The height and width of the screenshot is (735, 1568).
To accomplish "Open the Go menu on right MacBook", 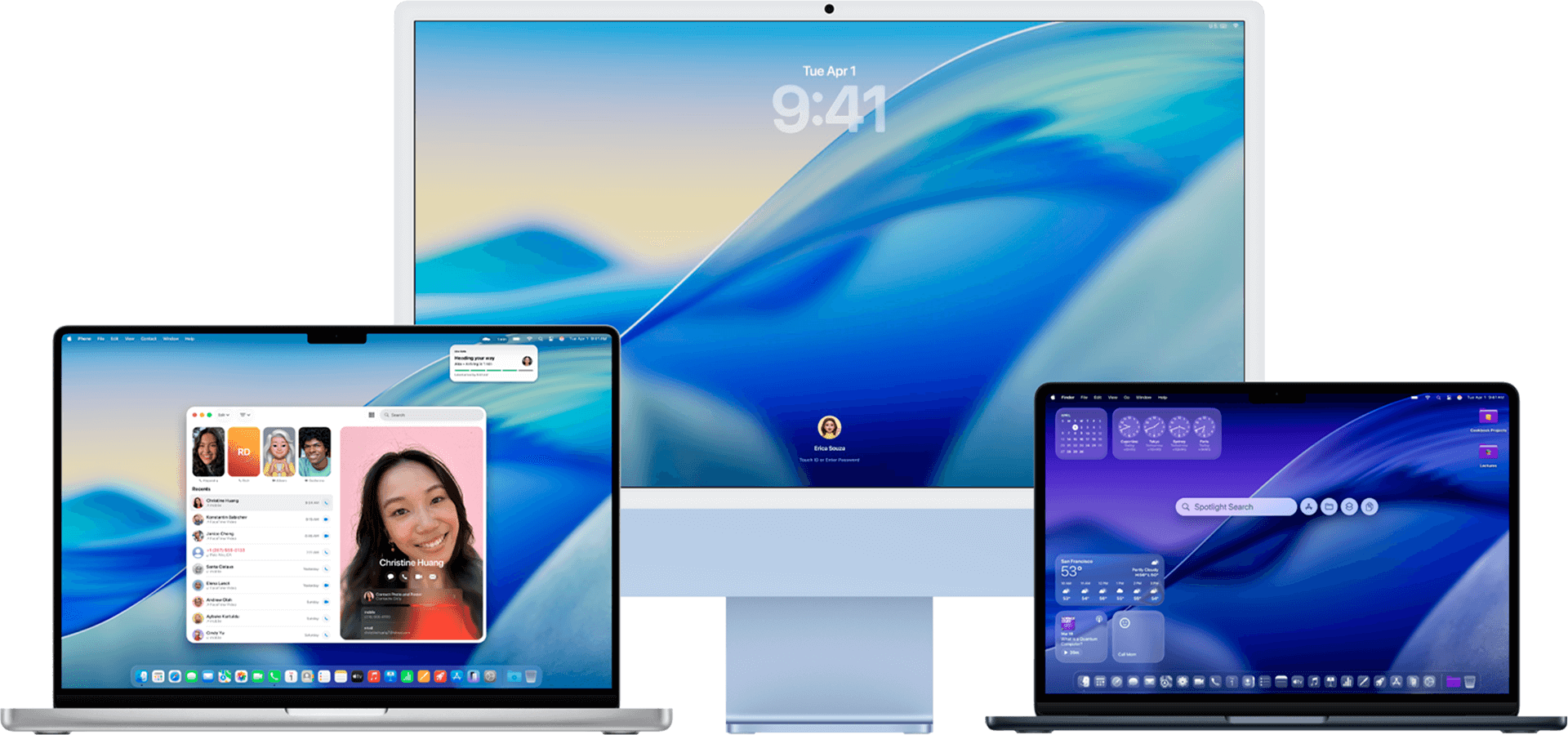I will [1127, 397].
